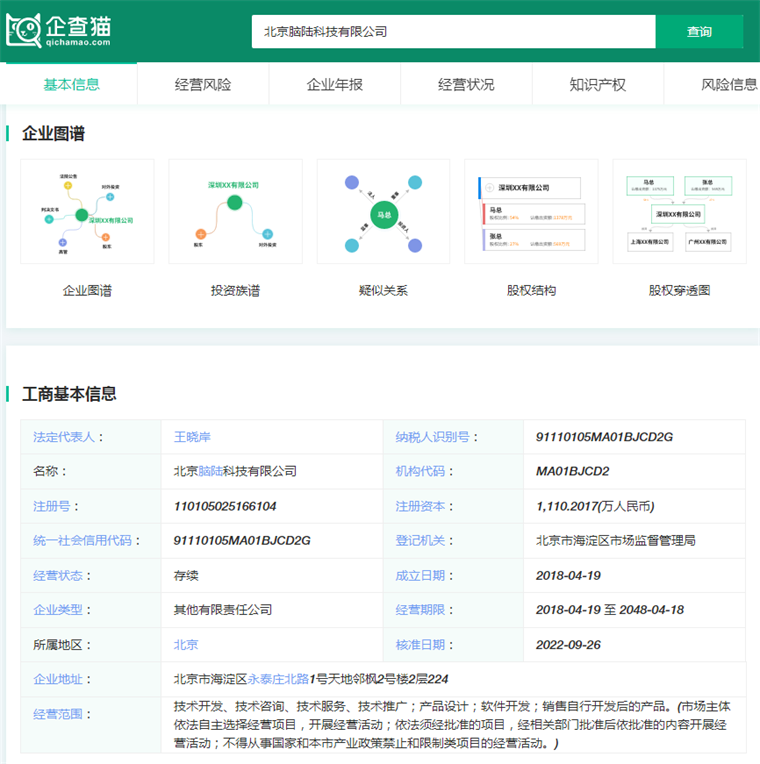Click the 疑似关系 caption link

pos(383,291)
